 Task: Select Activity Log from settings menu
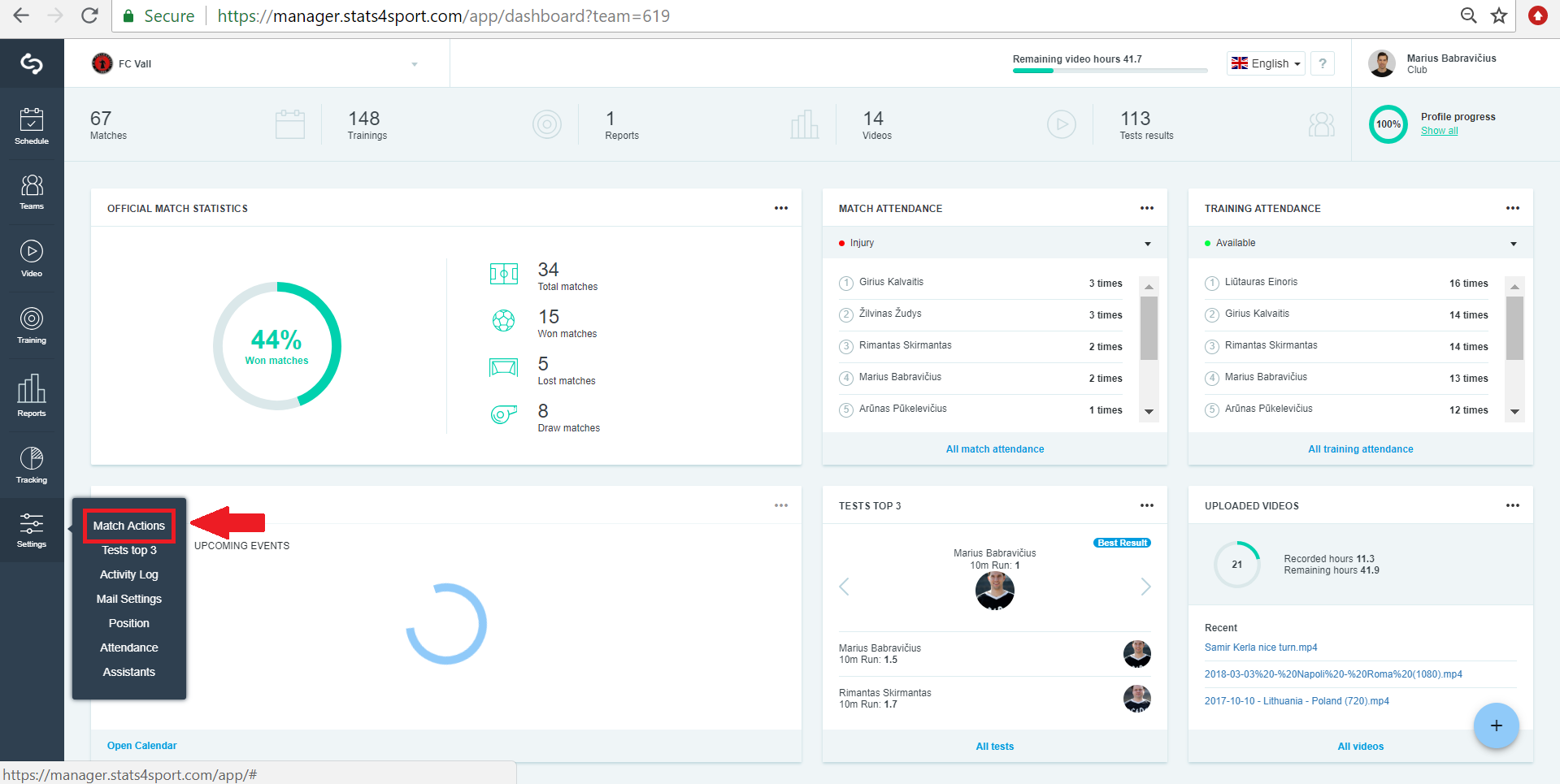click(x=129, y=574)
